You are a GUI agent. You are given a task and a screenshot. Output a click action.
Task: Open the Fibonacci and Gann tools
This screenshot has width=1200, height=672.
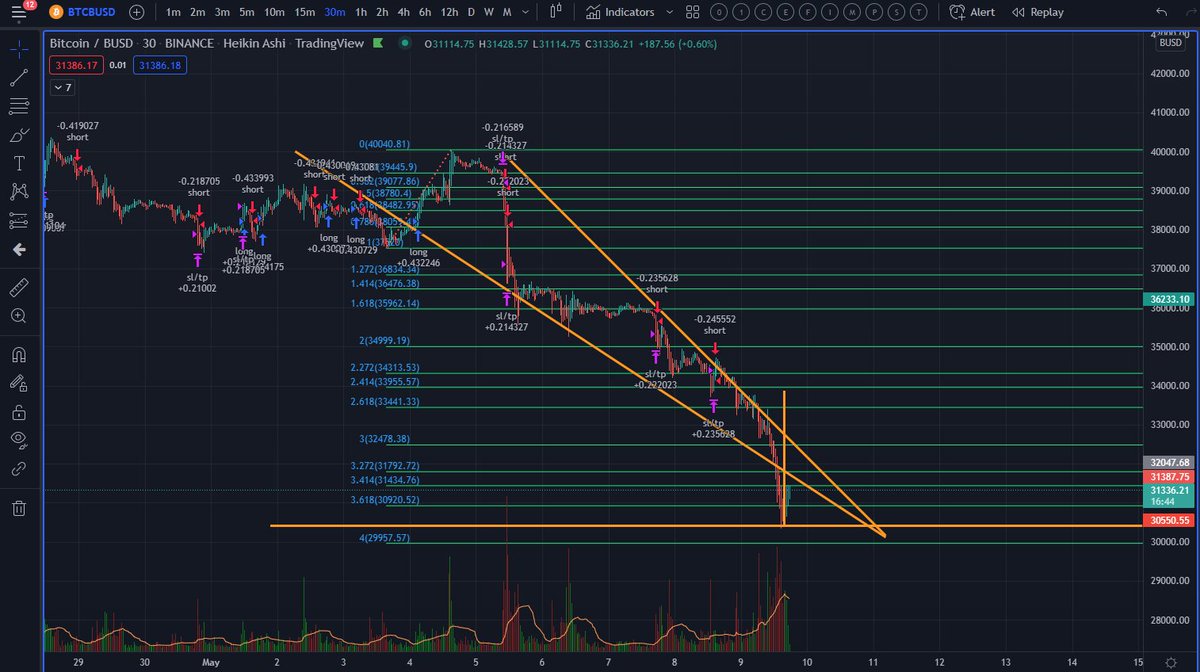pyautogui.click(x=19, y=106)
